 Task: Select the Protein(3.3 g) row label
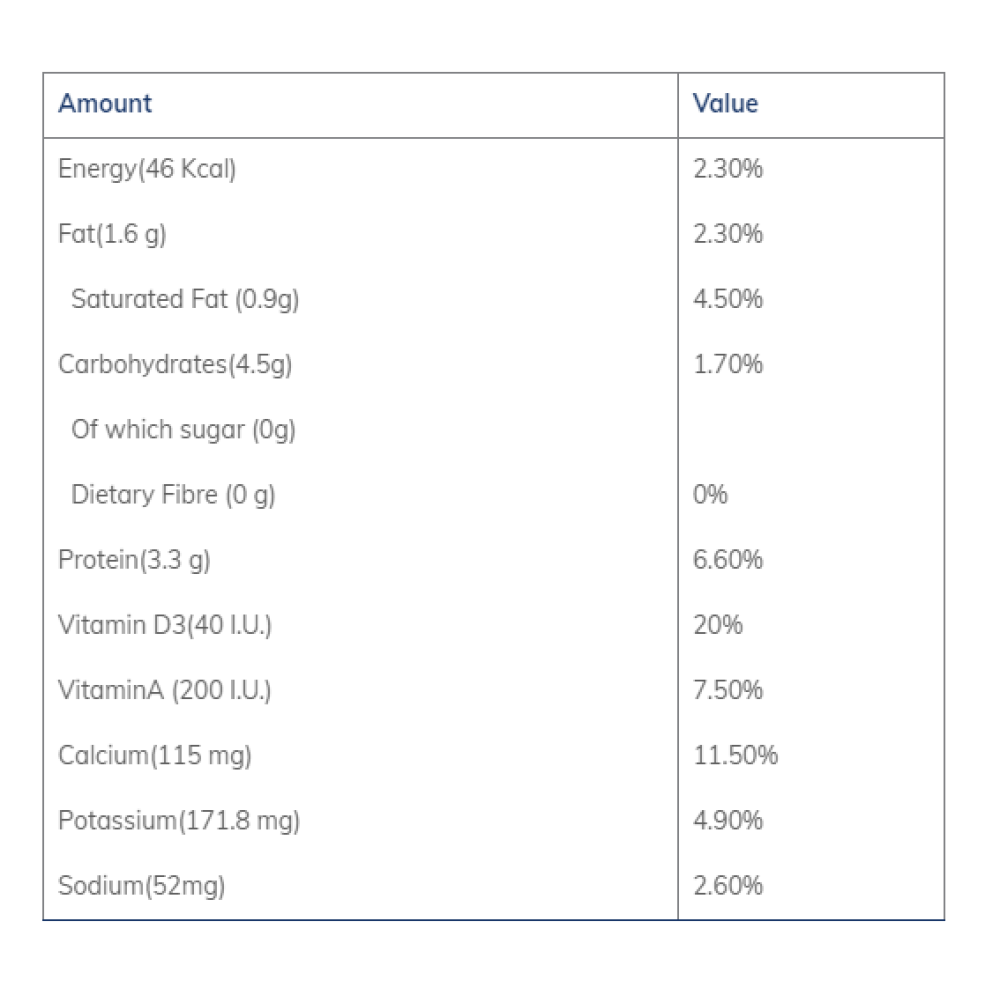click(134, 560)
